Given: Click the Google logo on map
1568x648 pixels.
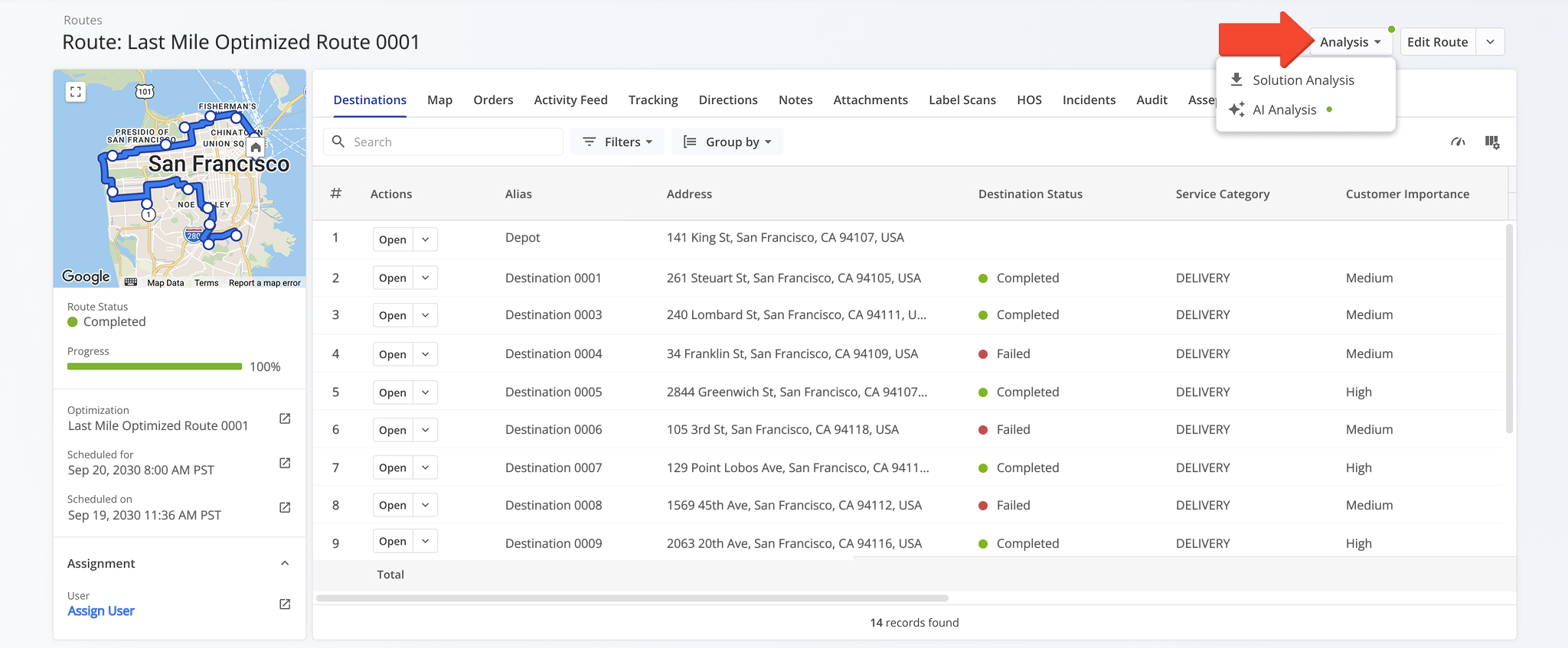Looking at the screenshot, I should tap(86, 276).
